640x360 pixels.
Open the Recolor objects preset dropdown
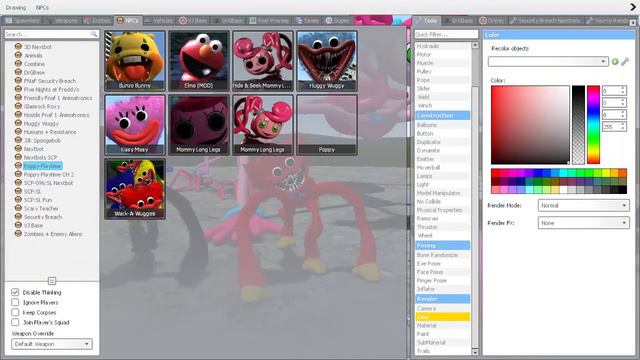click(548, 62)
